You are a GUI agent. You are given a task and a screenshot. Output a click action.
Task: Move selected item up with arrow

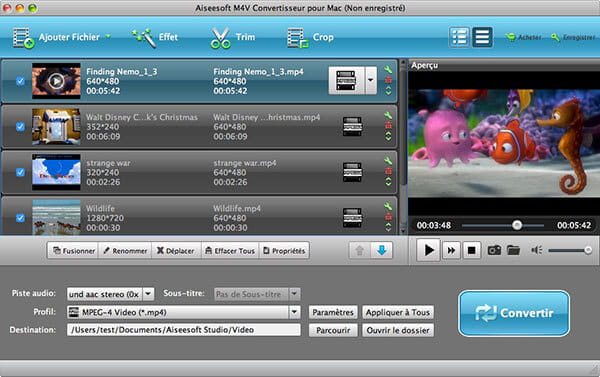pos(360,251)
